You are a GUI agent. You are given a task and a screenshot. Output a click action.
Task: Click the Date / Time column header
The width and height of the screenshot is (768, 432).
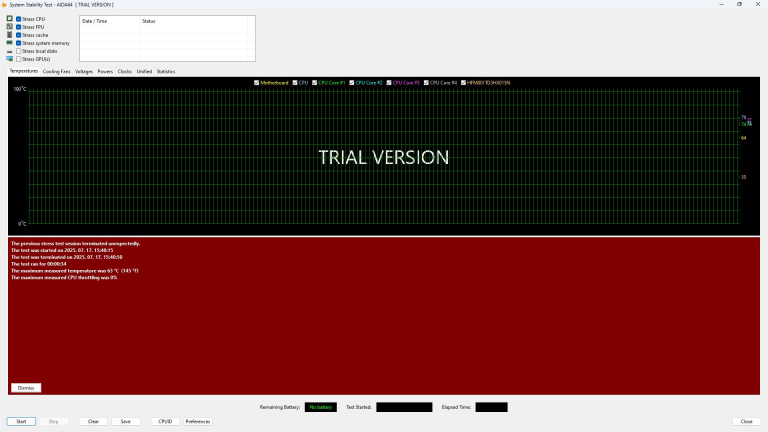(x=110, y=21)
